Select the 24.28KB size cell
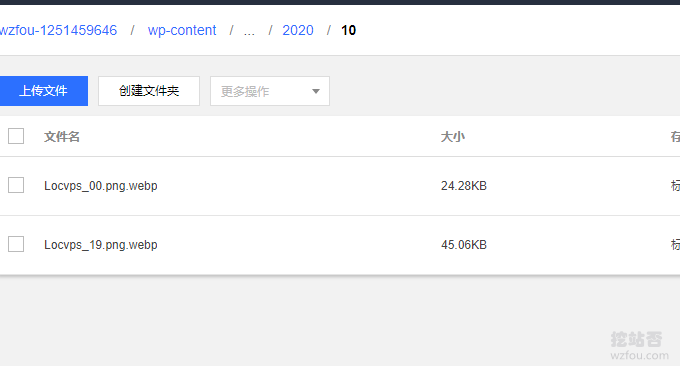Screen dimensions: 680x366 (x=464, y=186)
